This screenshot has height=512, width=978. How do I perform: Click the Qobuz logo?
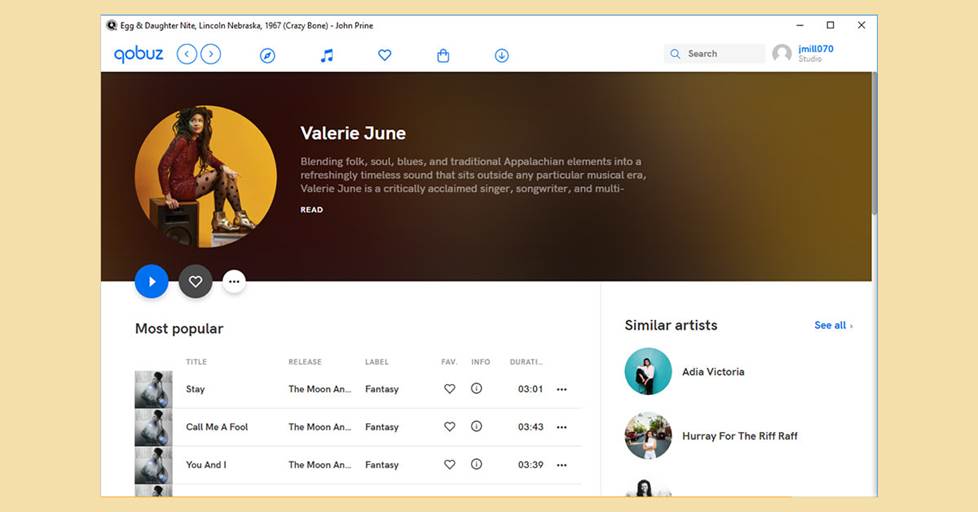click(138, 55)
